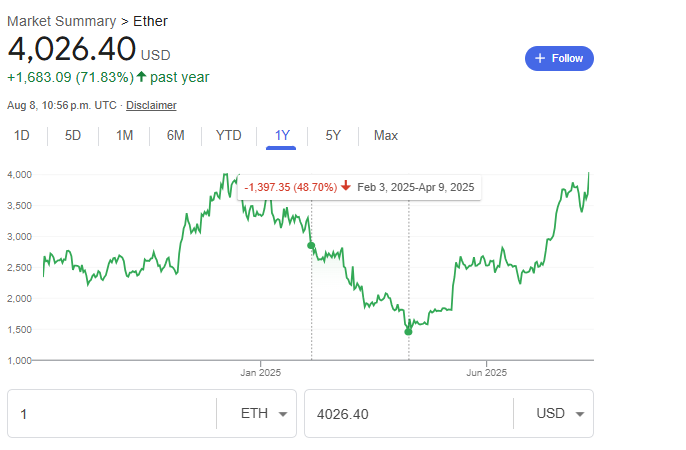Click the 1,500 y-axis label
686x450 pixels.
tap(20, 329)
